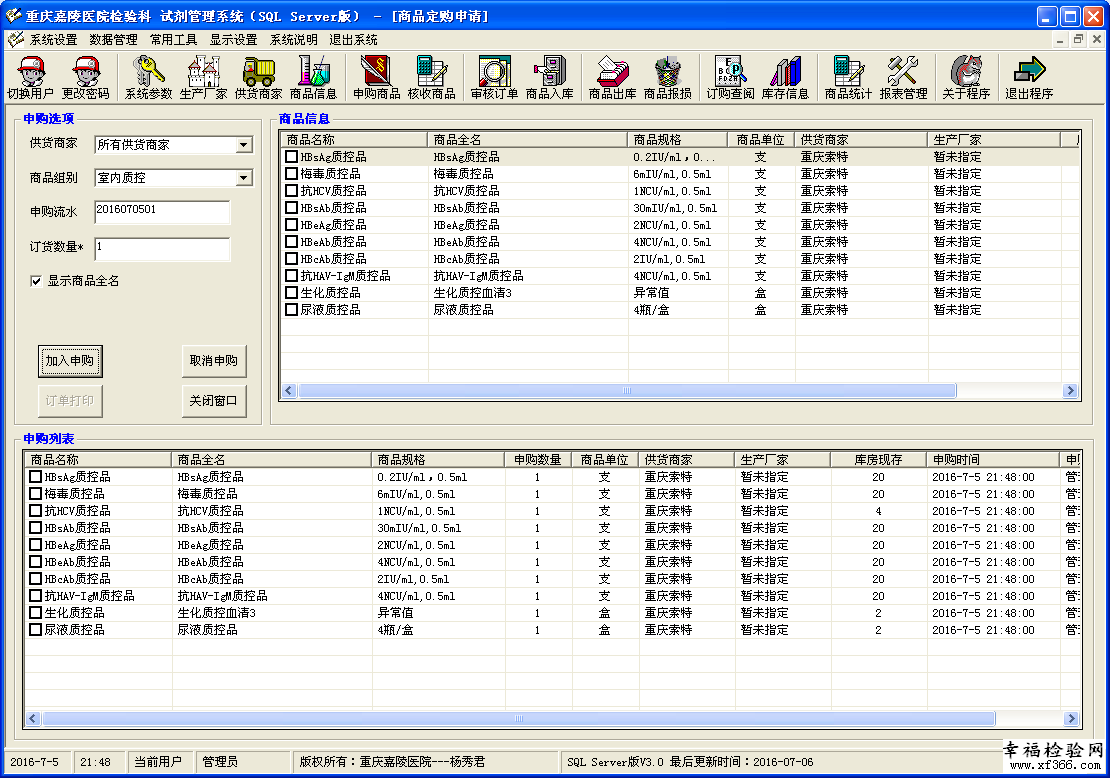Open the 系统设置 menu
This screenshot has height=778, width=1110.
[x=53, y=40]
